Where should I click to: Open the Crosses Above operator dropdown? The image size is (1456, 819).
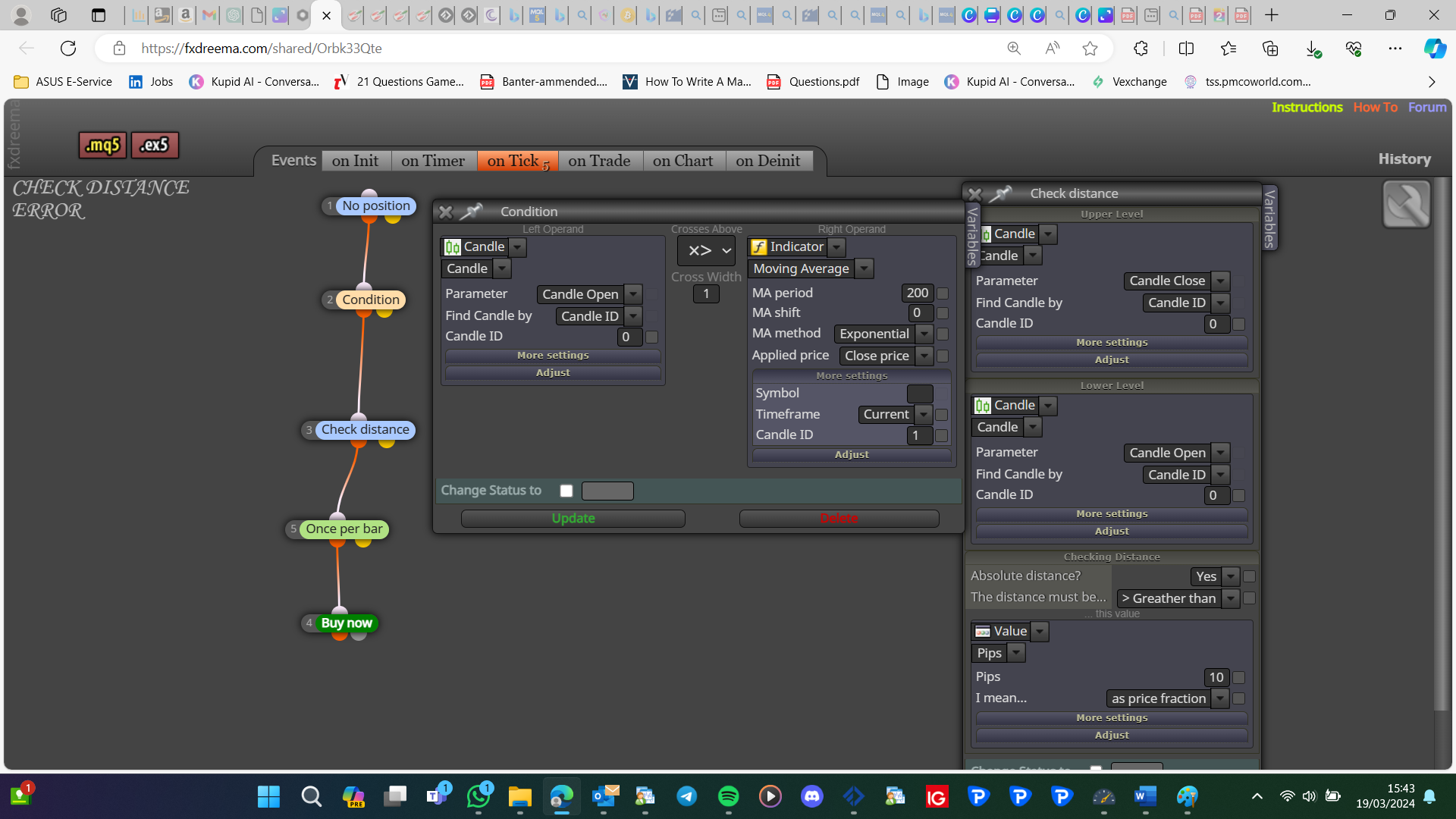(x=707, y=250)
